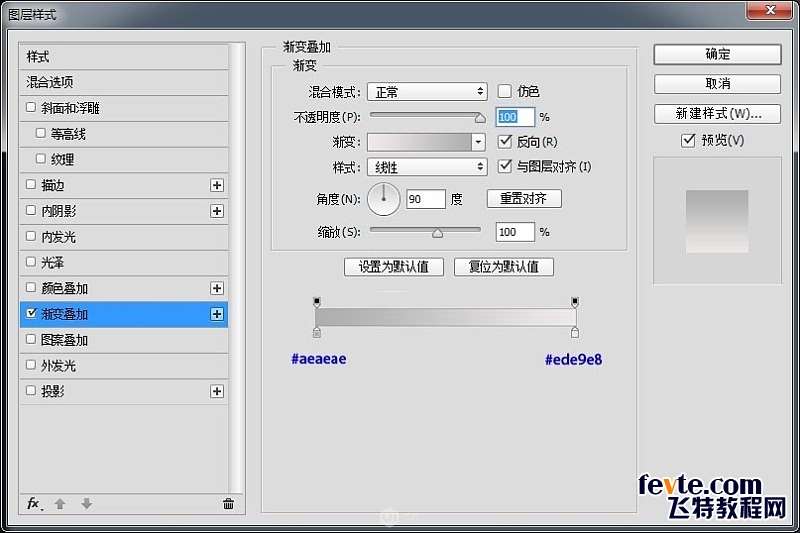Open the 样式 gradient style dropdown
Image resolution: width=800 pixels, height=533 pixels.
click(x=427, y=168)
